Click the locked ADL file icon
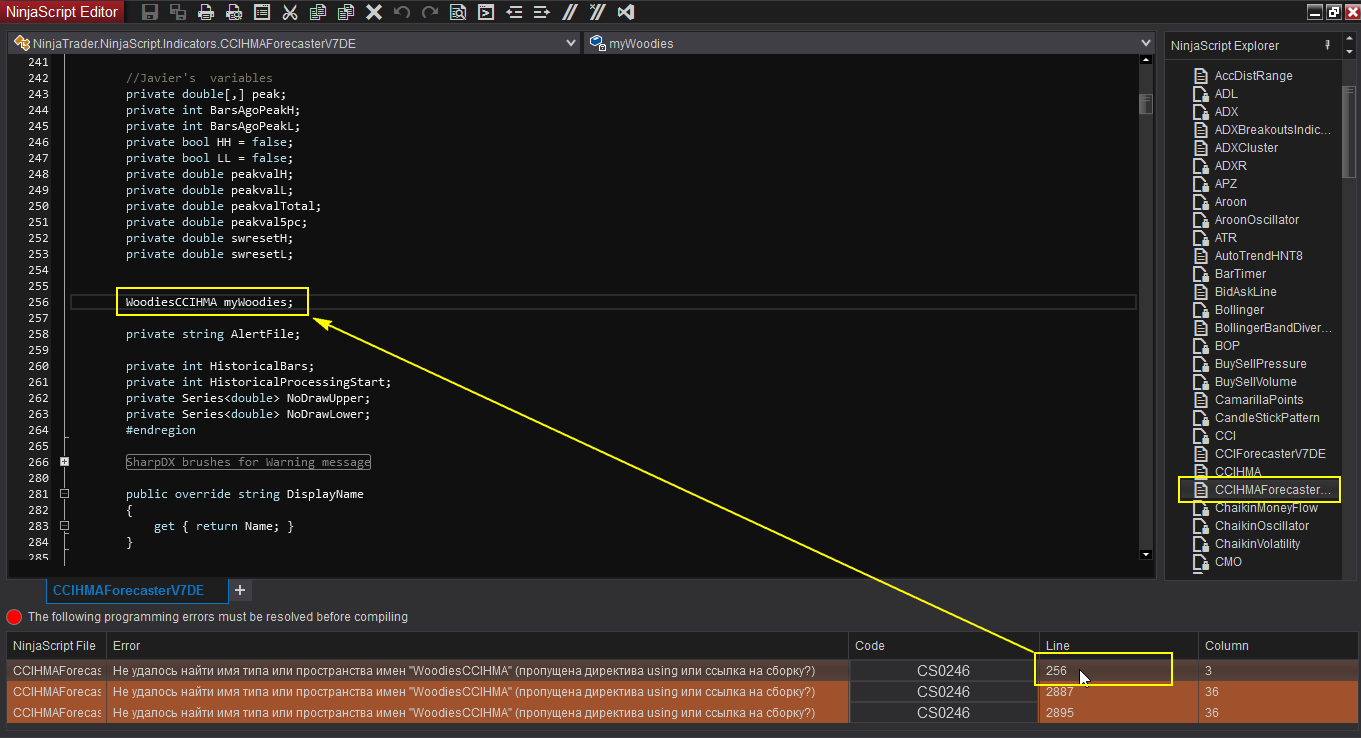 point(1201,94)
